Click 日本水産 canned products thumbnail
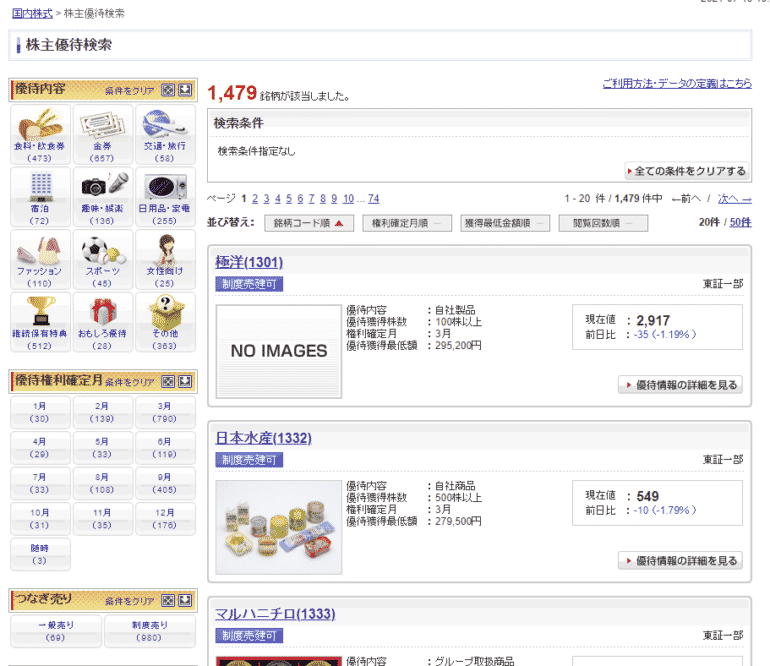770x666 pixels. click(278, 527)
